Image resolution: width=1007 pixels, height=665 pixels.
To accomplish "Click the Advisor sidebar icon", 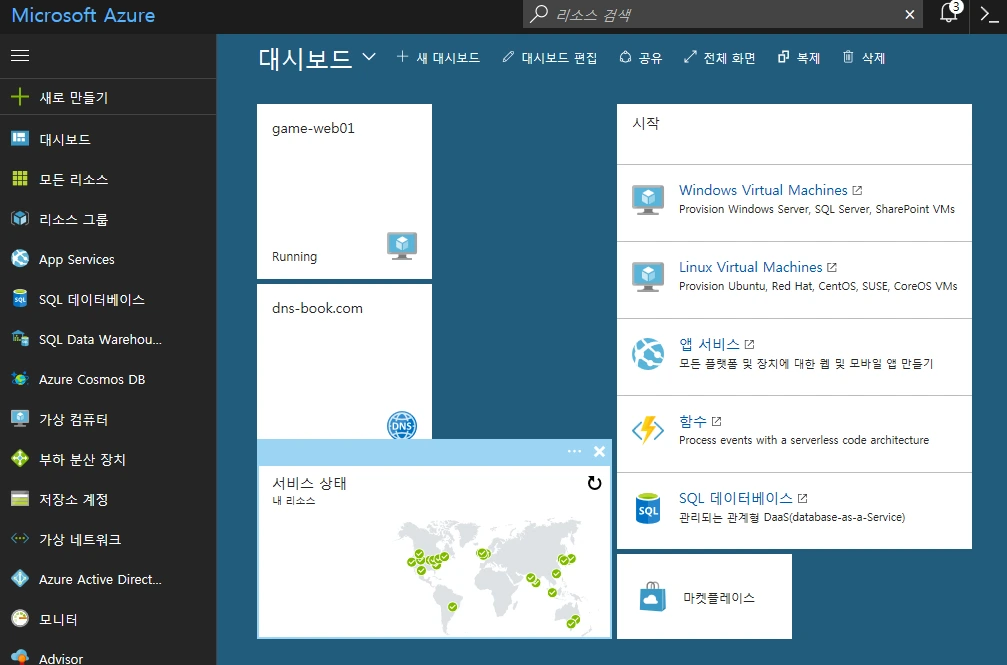I will pos(20,657).
